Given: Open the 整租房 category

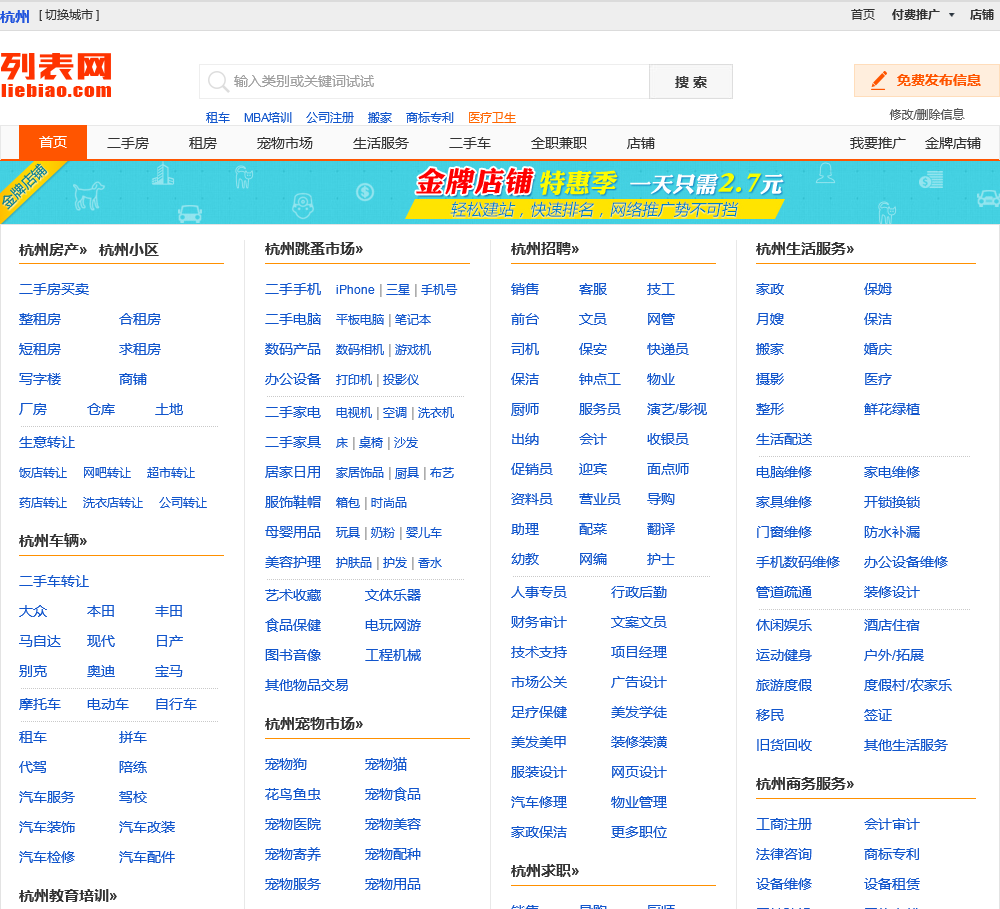Looking at the screenshot, I should click(x=40, y=319).
